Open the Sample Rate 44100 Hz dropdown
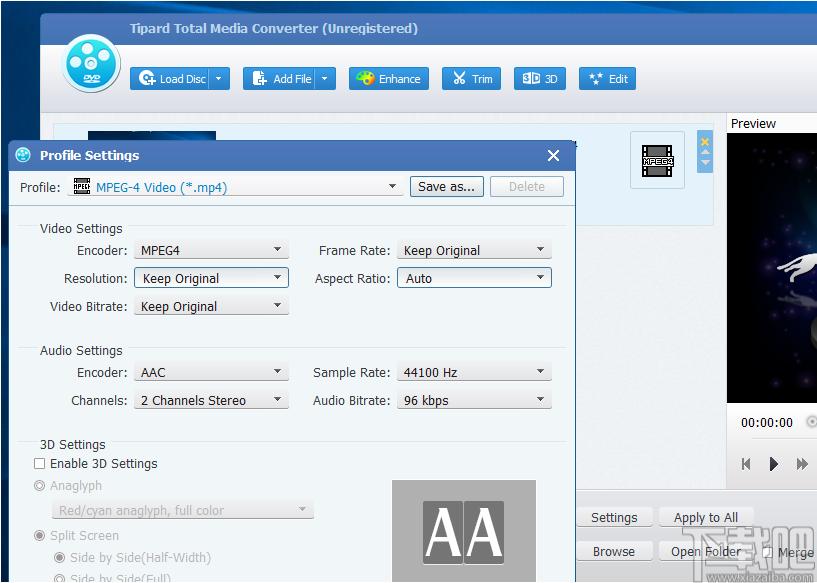 pyautogui.click(x=474, y=372)
